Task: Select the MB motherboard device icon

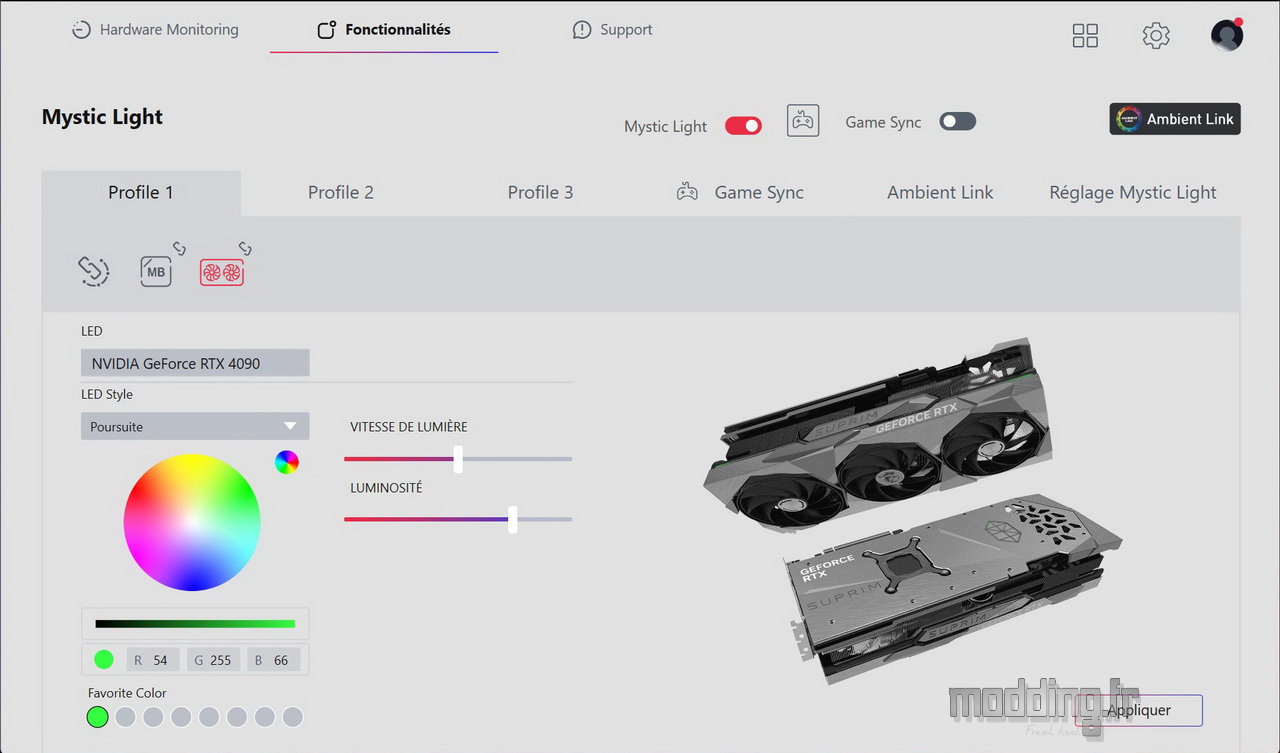Action: [156, 271]
